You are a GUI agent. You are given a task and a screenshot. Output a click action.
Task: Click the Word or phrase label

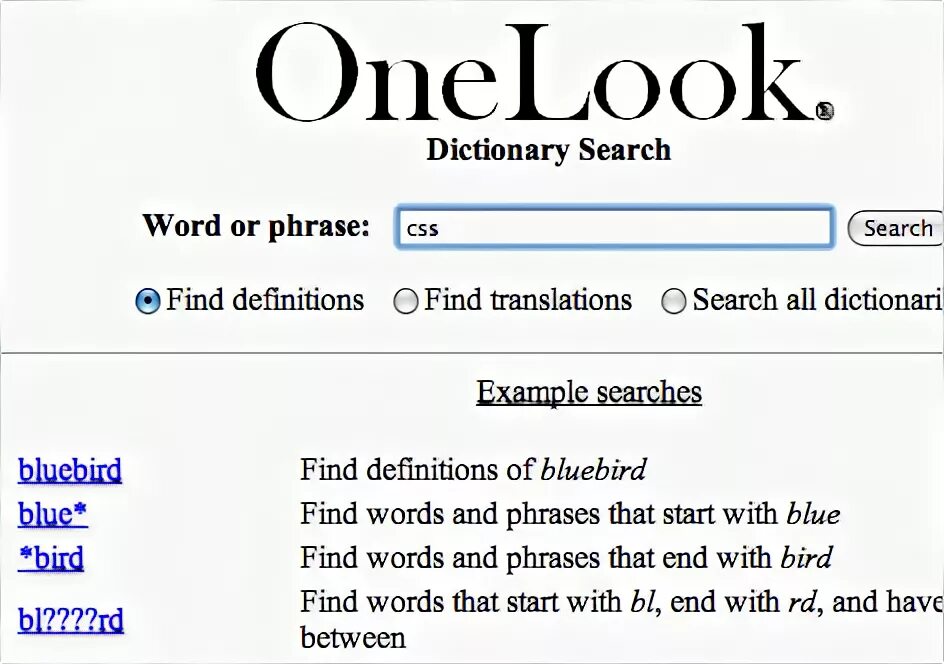coord(256,226)
